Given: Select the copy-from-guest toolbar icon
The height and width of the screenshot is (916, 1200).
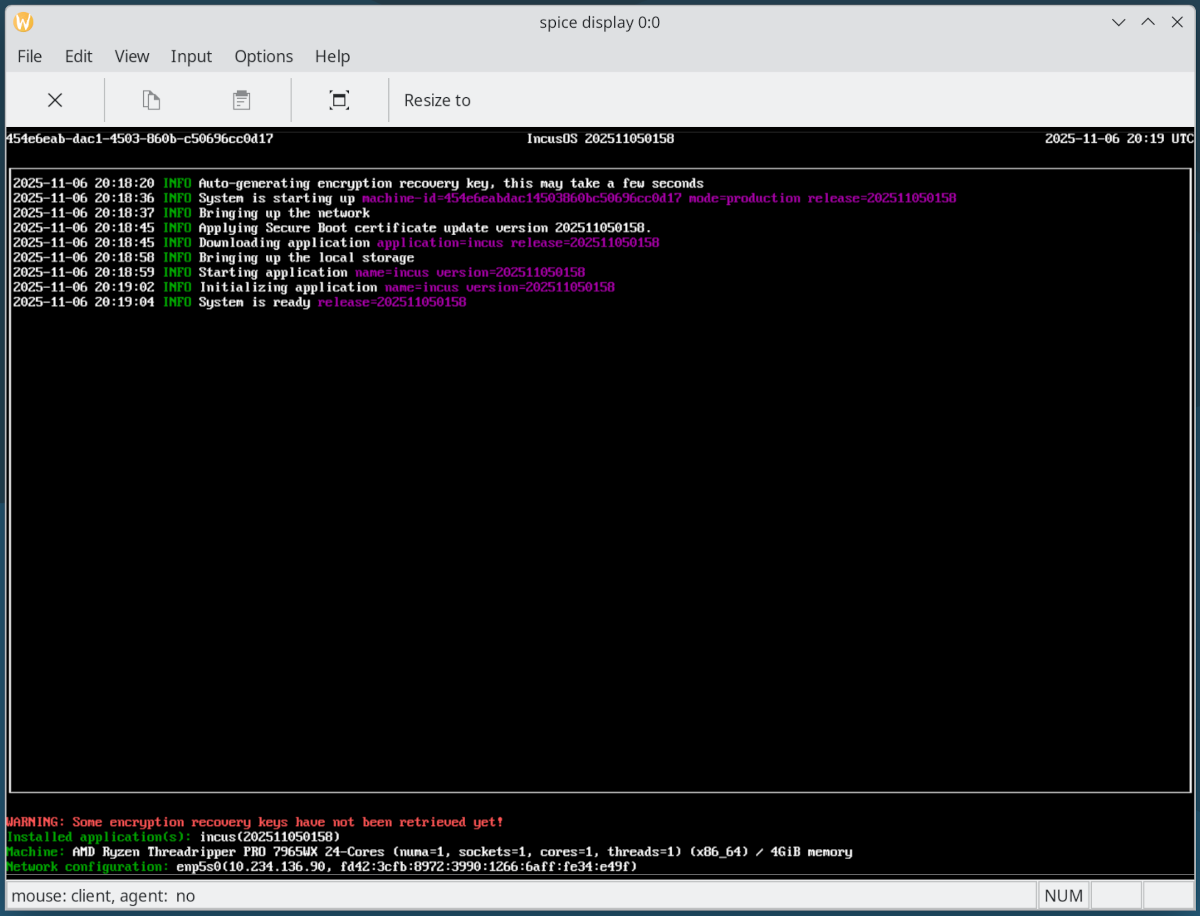Looking at the screenshot, I should 150,100.
